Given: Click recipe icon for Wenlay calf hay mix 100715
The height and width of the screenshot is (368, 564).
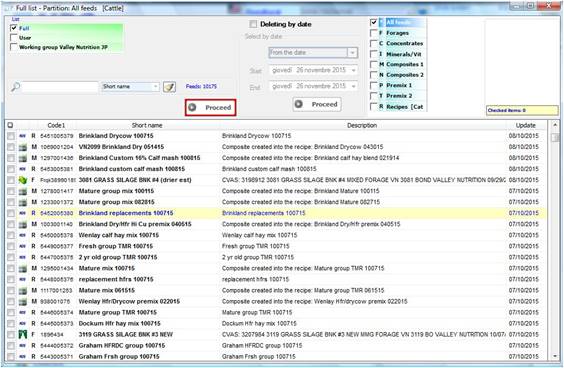Looking at the screenshot, I should click(x=23, y=235).
